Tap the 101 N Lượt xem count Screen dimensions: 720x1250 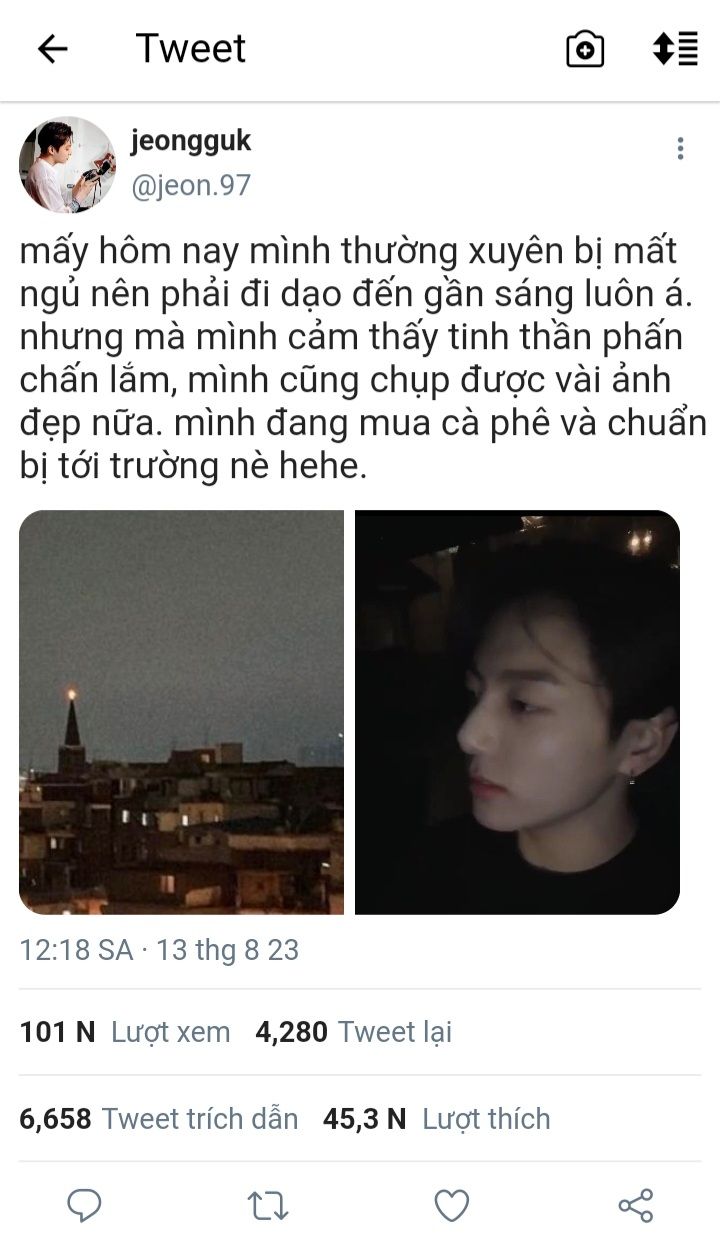[x=125, y=1032]
